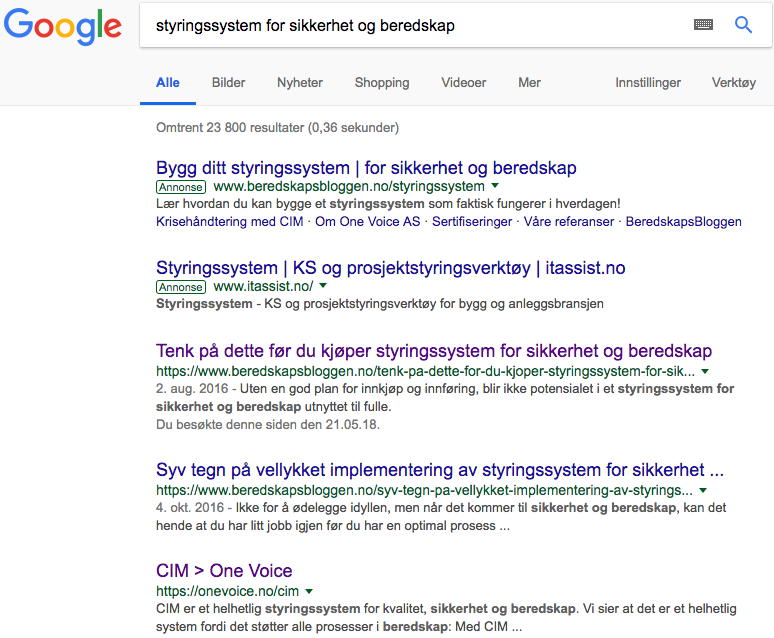Open the Shopping tab
774x638 pixels.
tap(382, 82)
